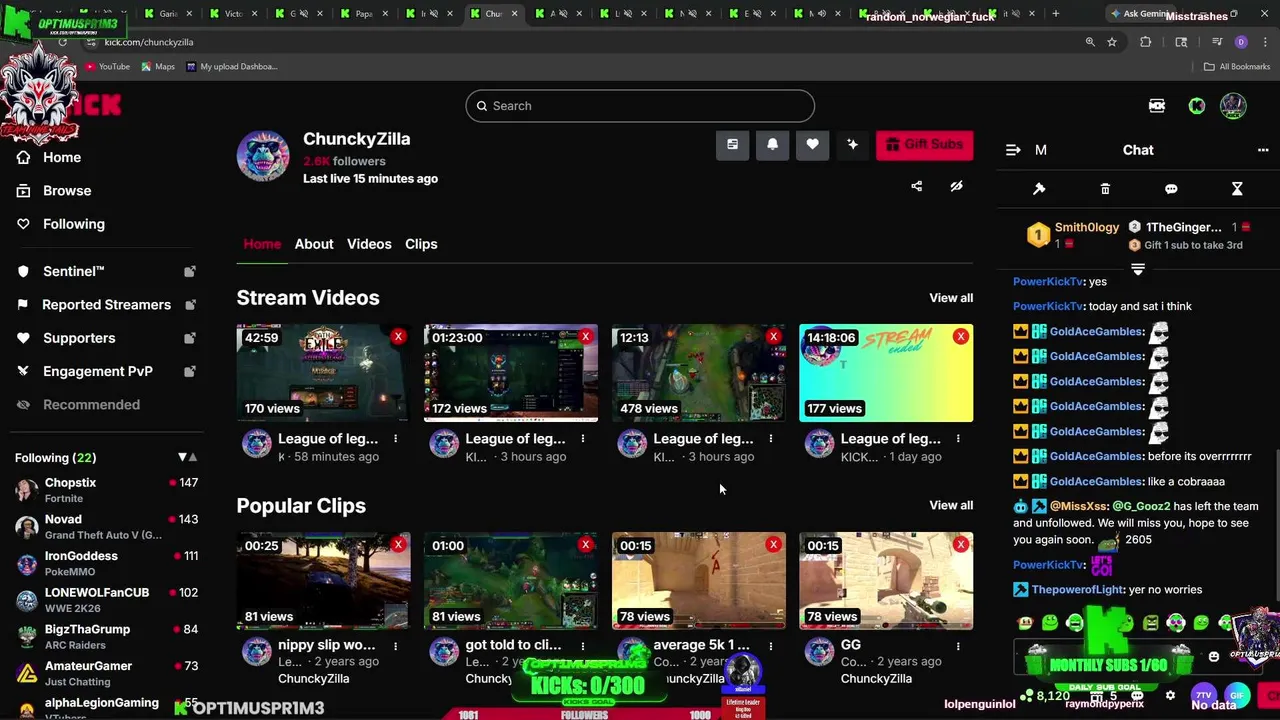This screenshot has height=720, width=1280.
Task: Share the ChunckyZilla channel via share icon
Action: pos(916,186)
